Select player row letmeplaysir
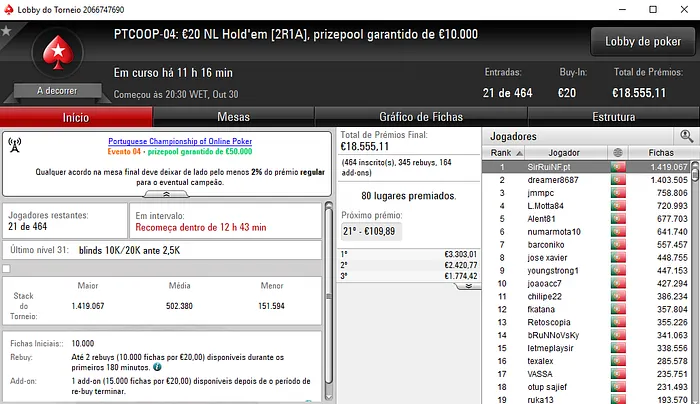Viewport: 700px width, 404px height. pos(587,348)
